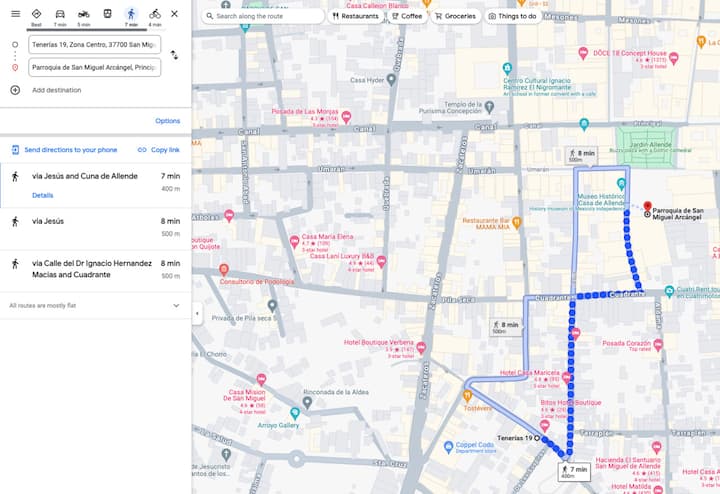Close the directions panel
720x494 pixels.
tap(175, 14)
